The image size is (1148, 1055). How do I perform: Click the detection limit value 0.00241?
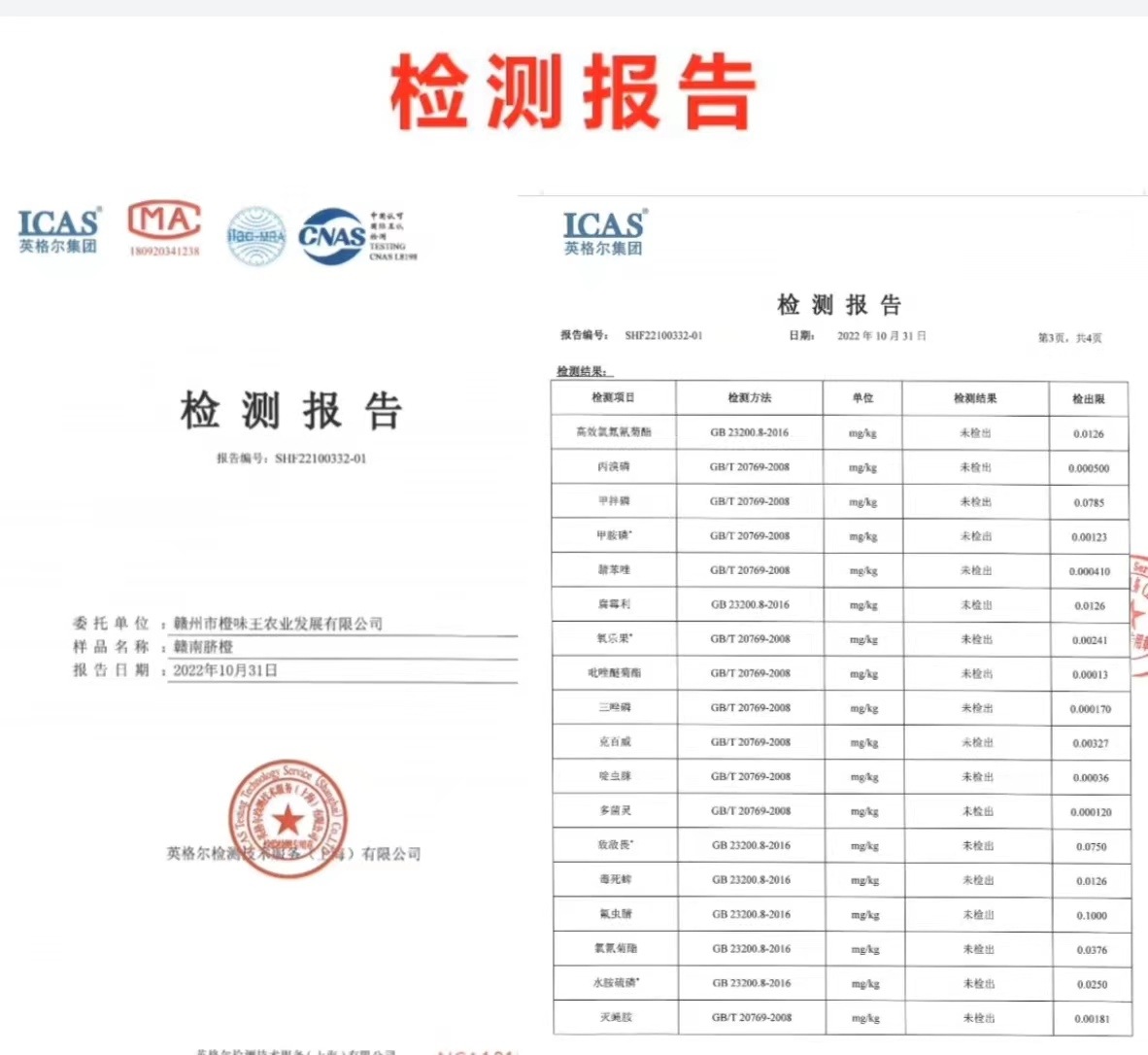pyautogui.click(x=1090, y=640)
